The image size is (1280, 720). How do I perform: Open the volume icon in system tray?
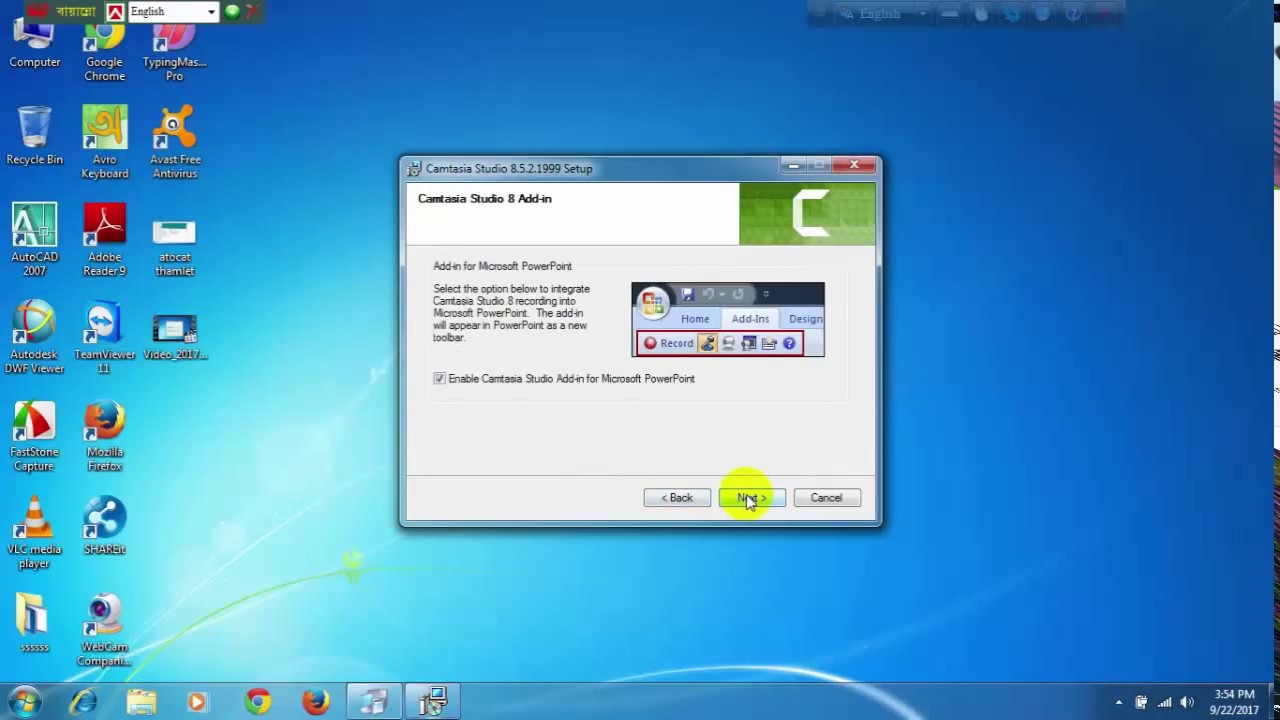1187,702
